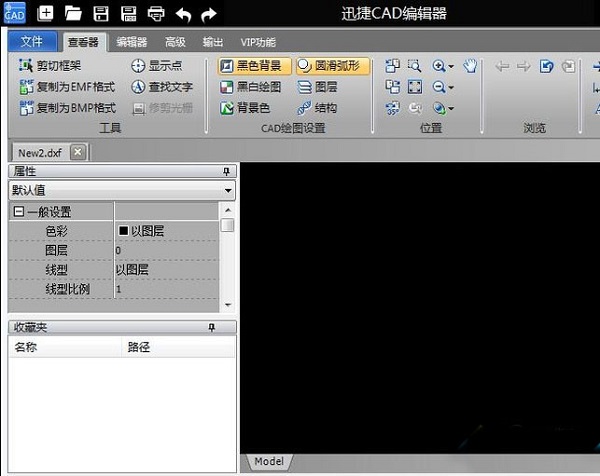Toggle the 收藏夹 panel pin
Viewport: 600px width, 476px height.
[x=212, y=327]
